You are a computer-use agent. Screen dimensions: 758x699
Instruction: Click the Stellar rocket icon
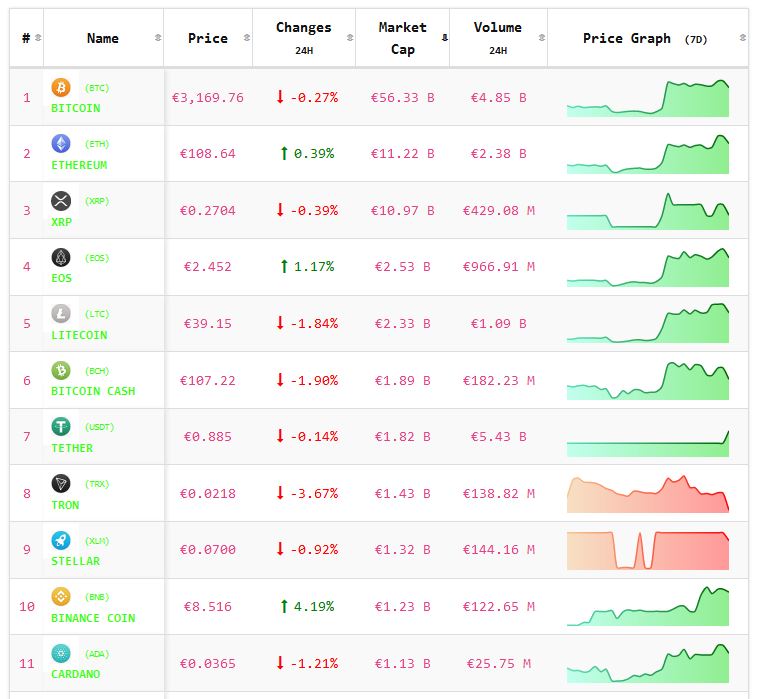point(61,540)
